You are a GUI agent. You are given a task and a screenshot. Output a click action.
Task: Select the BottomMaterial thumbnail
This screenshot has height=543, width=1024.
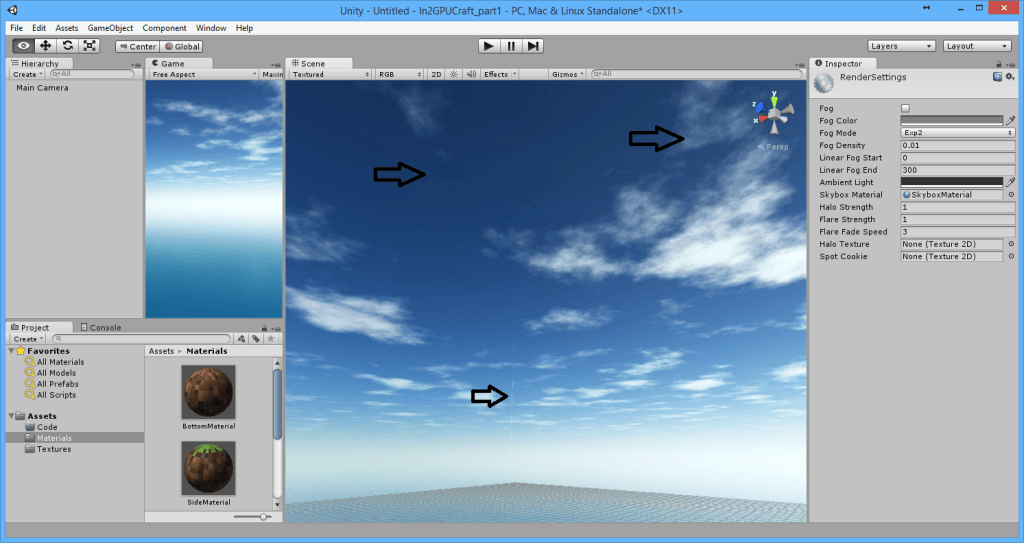point(208,392)
